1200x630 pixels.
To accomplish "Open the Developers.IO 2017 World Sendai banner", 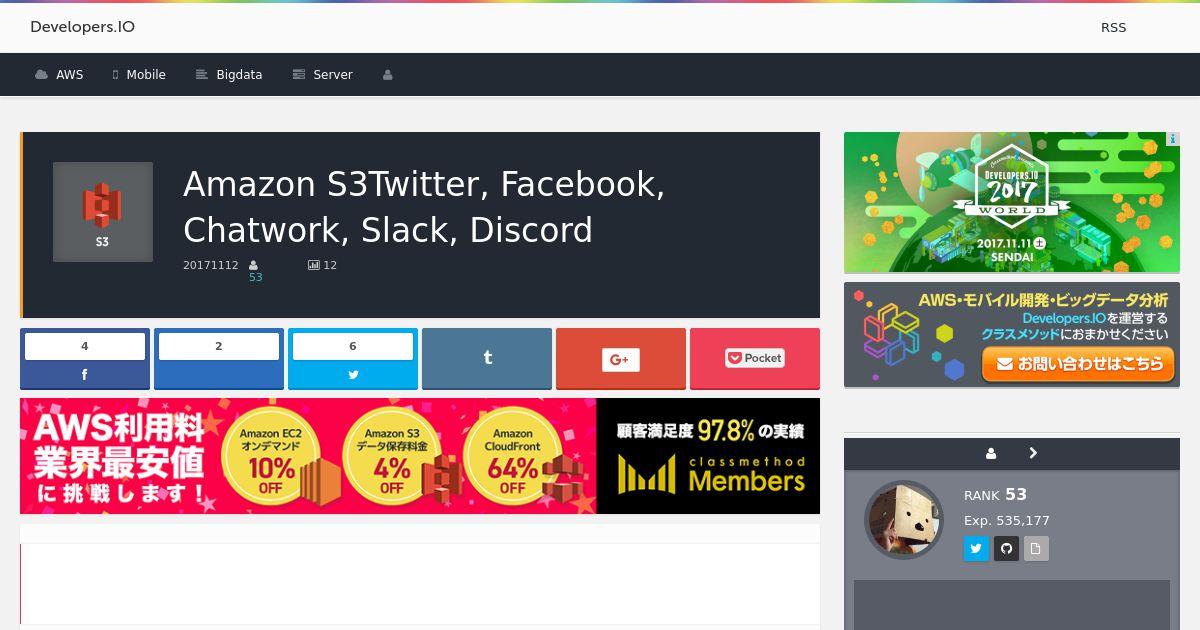I will coord(1012,202).
